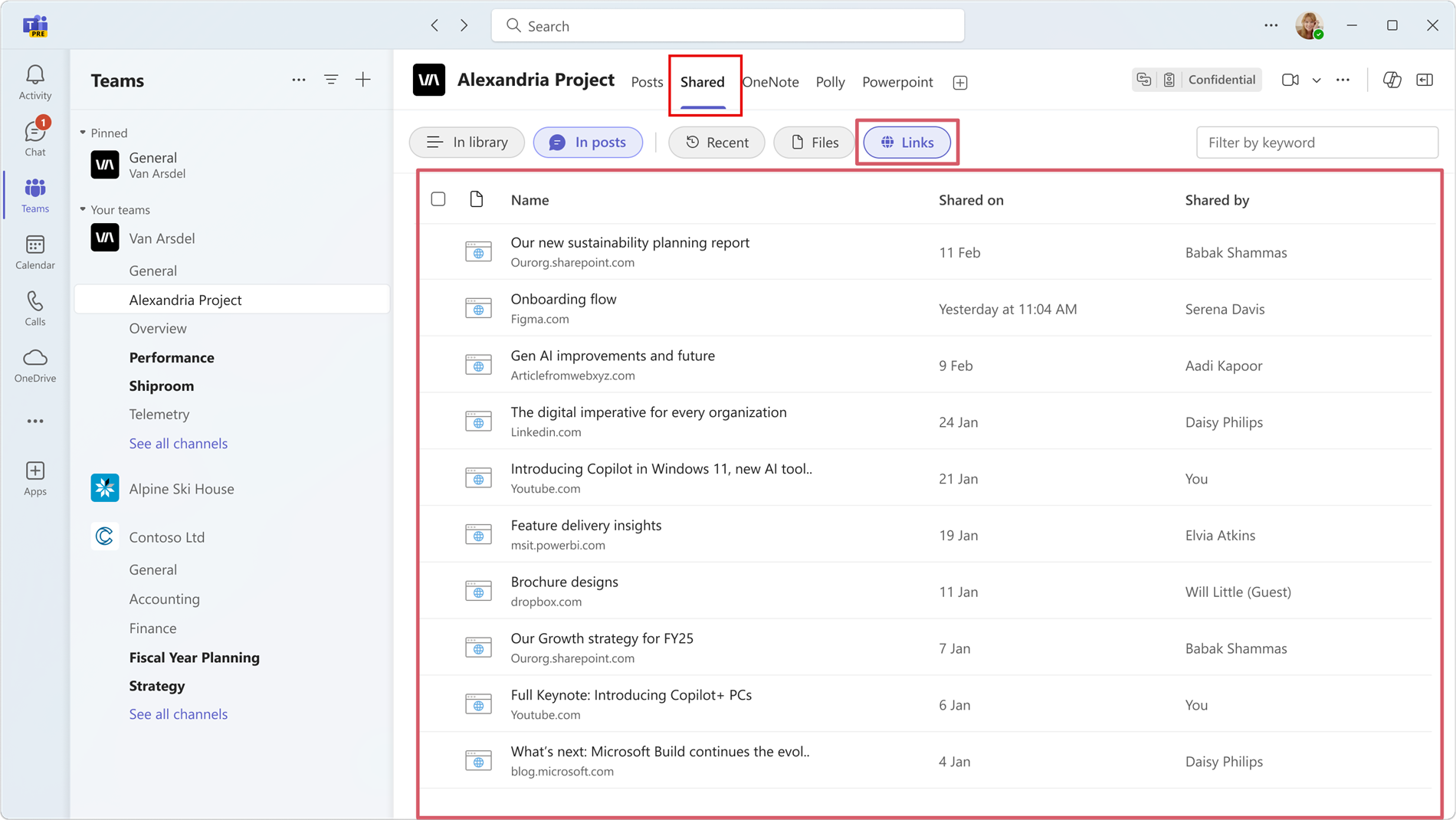
Task: Toggle the Files filter chip
Action: click(x=814, y=143)
